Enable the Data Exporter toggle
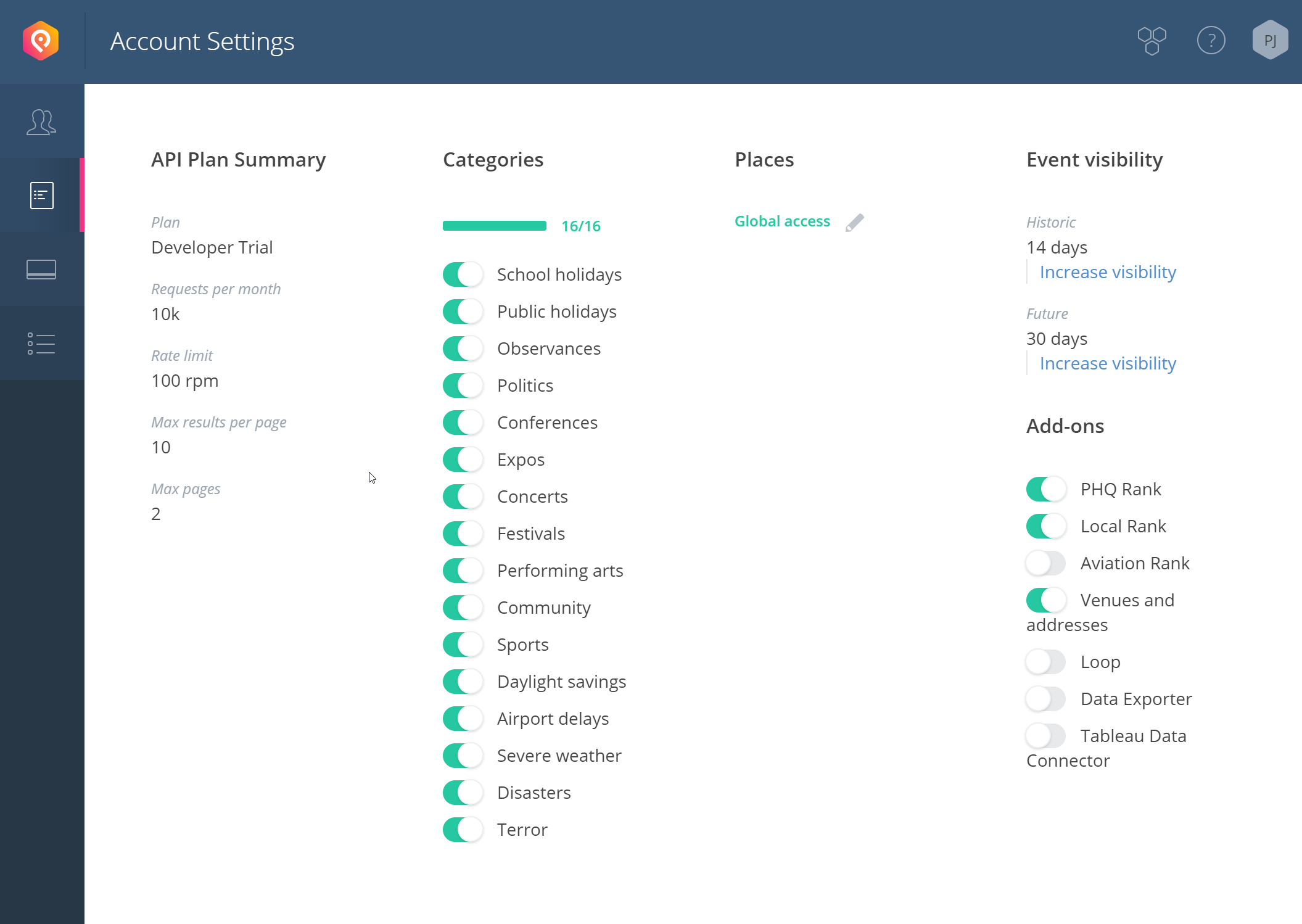 1046,699
